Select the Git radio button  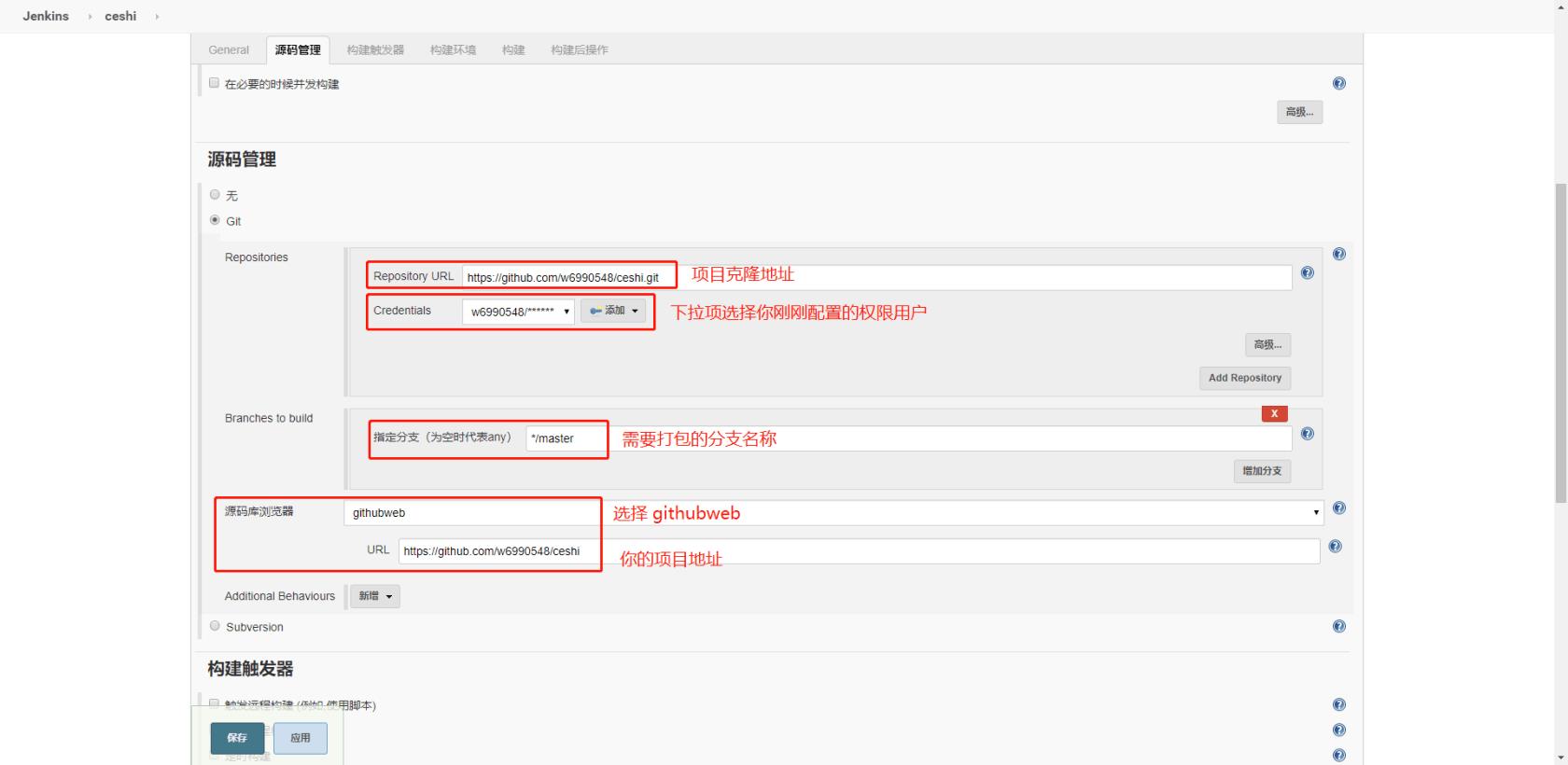[215, 220]
